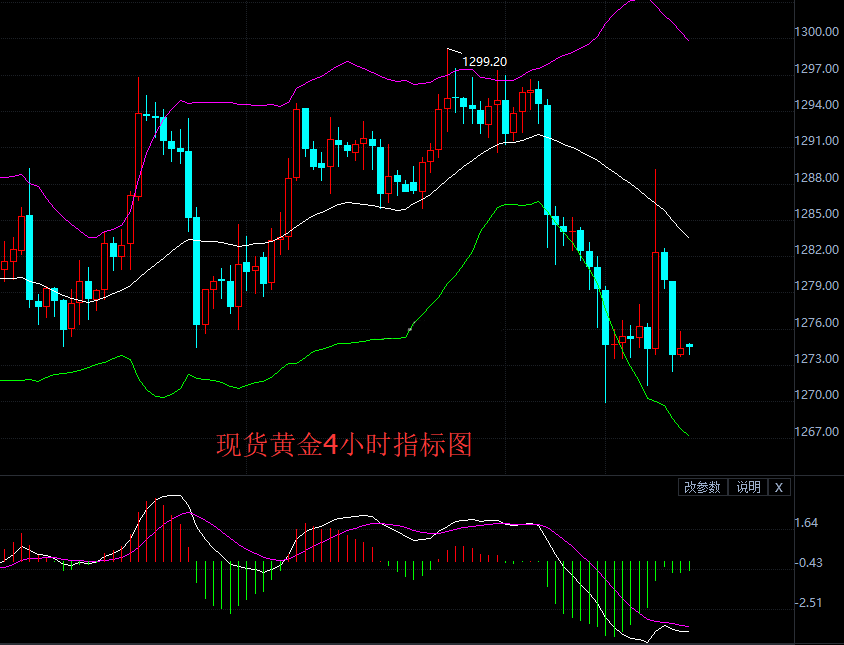
Task: Click the 1297.00 price axis label
Action: 817,69
